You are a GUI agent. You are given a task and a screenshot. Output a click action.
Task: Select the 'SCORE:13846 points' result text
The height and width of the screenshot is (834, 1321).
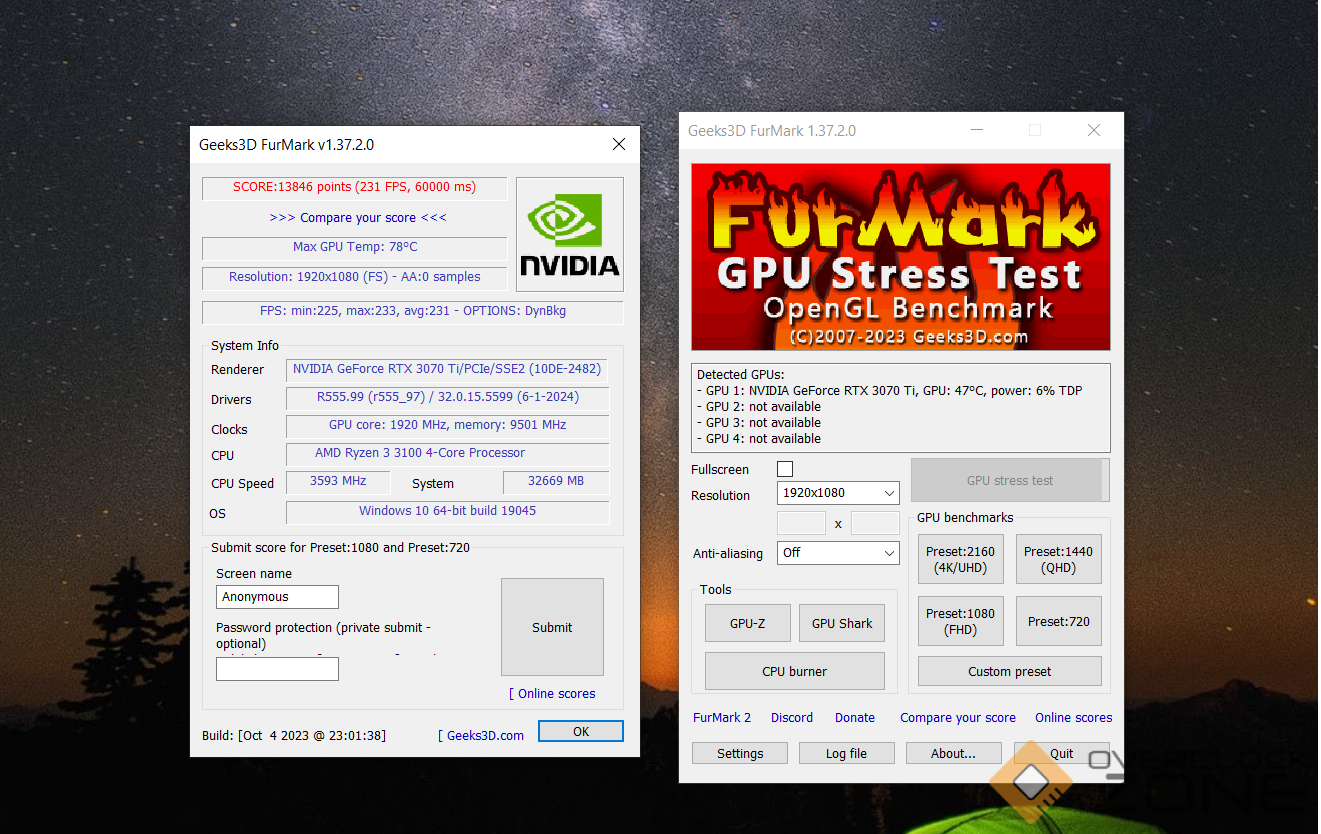(354, 188)
